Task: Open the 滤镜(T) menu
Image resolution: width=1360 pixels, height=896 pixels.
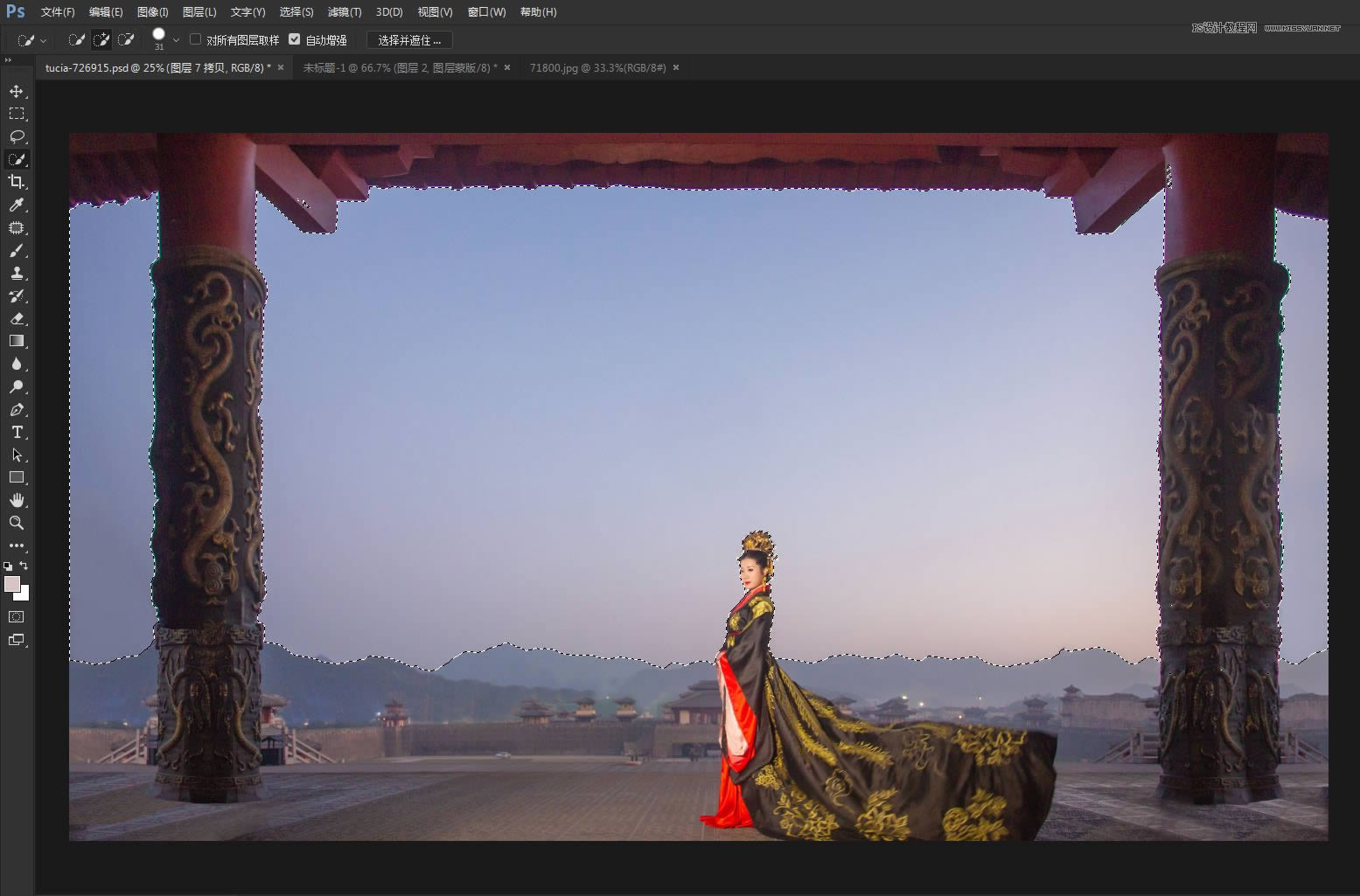Action: [x=344, y=12]
